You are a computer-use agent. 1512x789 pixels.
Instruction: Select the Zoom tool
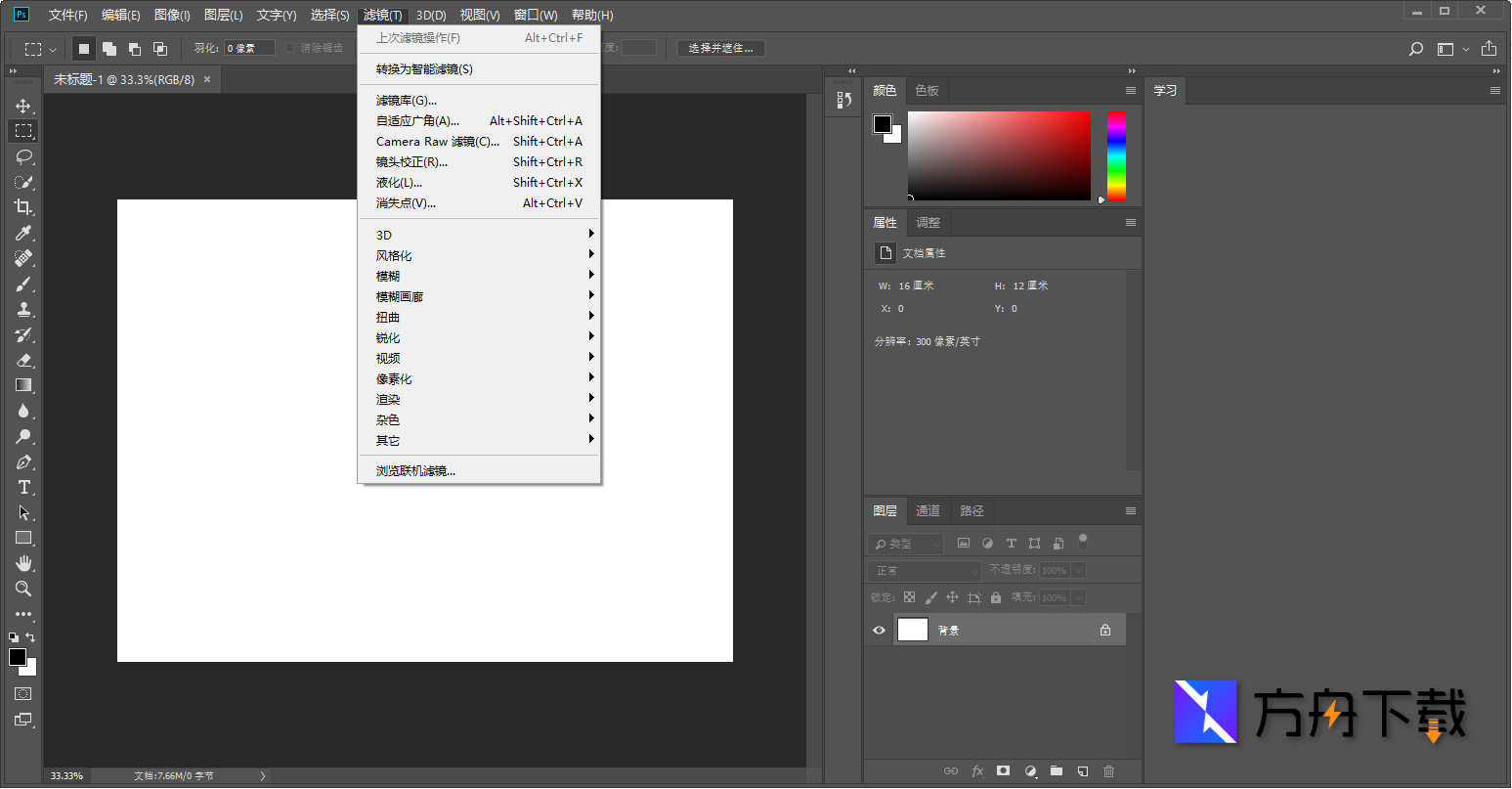click(22, 589)
